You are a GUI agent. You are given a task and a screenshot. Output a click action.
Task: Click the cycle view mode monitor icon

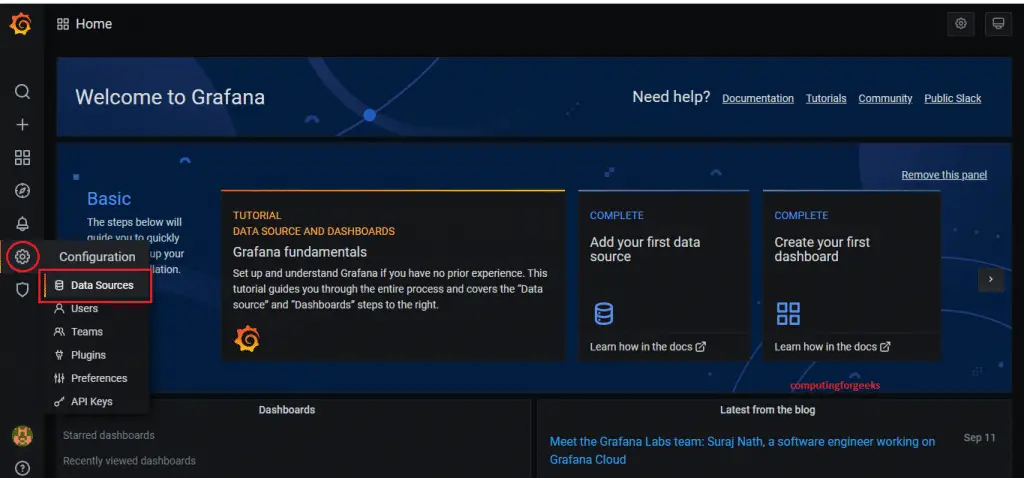(x=998, y=24)
